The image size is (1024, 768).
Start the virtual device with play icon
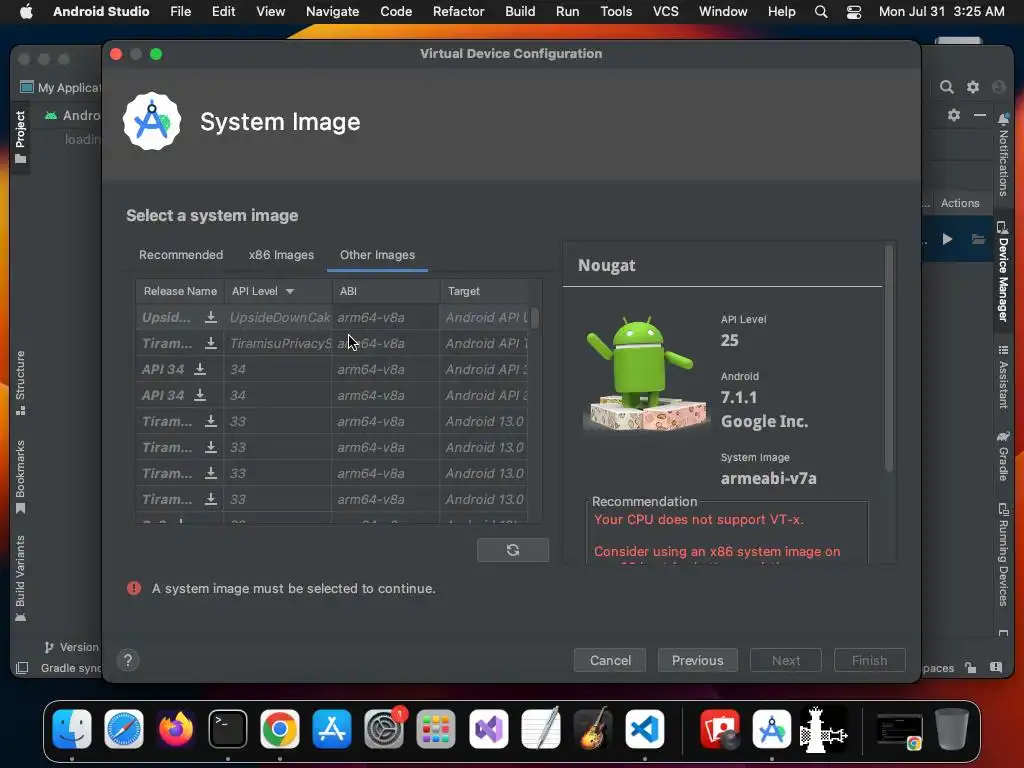click(947, 239)
